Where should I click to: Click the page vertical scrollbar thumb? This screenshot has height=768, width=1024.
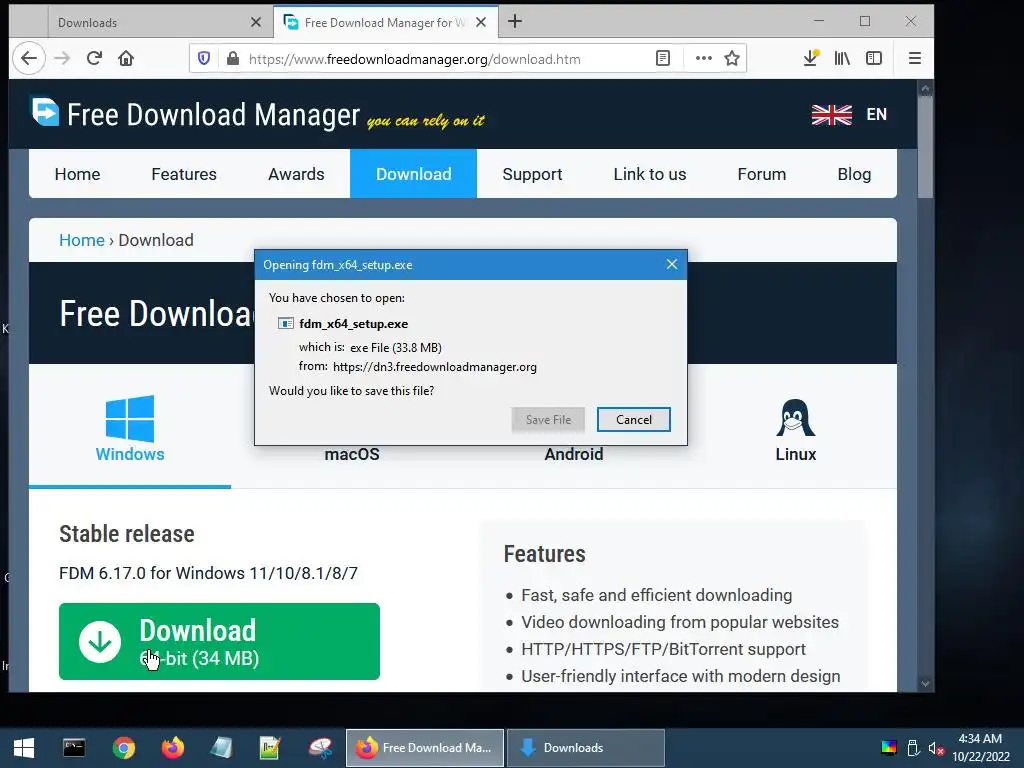click(925, 147)
